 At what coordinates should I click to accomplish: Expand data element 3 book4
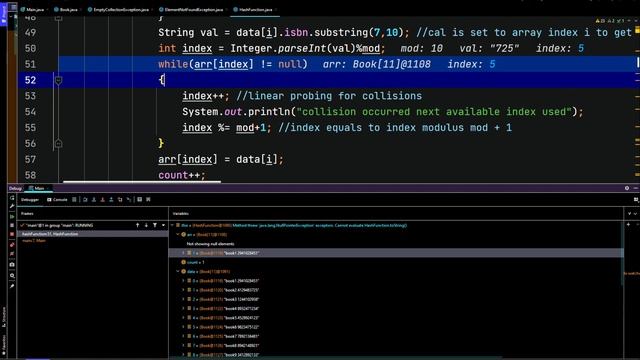pyautogui.click(x=183, y=309)
